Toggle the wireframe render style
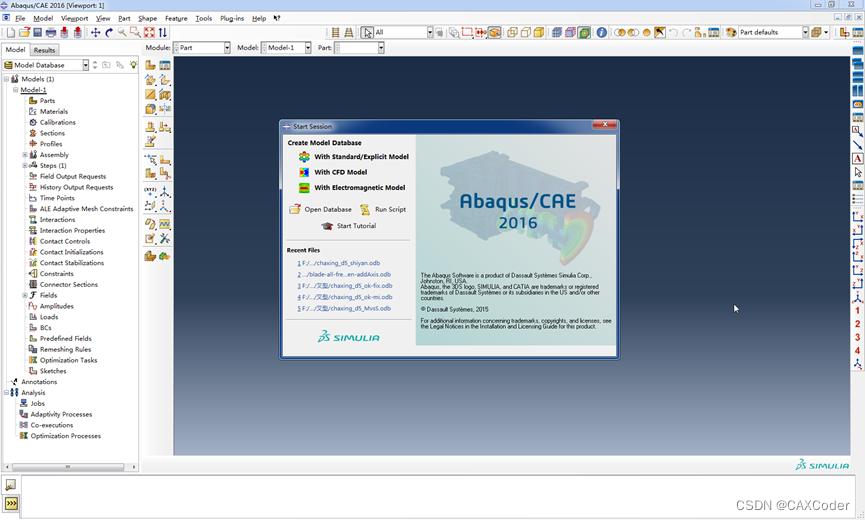This screenshot has height=520, width=865. point(512,33)
